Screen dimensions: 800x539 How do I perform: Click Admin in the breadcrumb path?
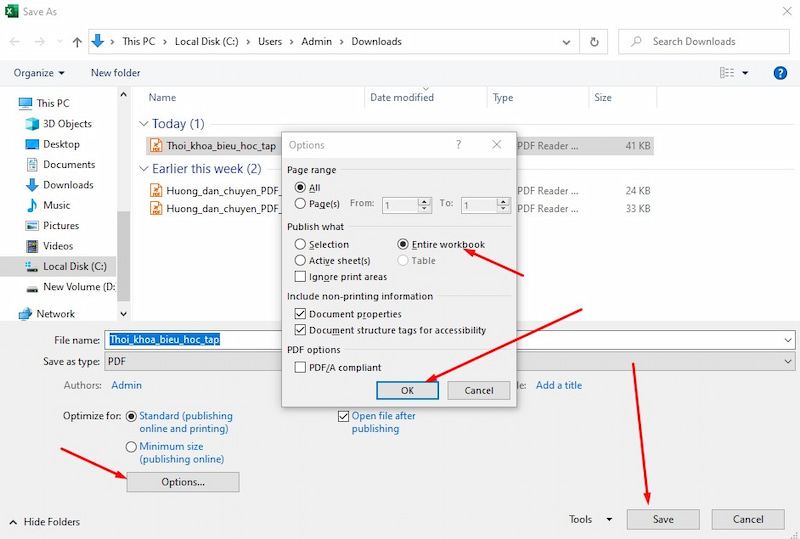point(316,42)
